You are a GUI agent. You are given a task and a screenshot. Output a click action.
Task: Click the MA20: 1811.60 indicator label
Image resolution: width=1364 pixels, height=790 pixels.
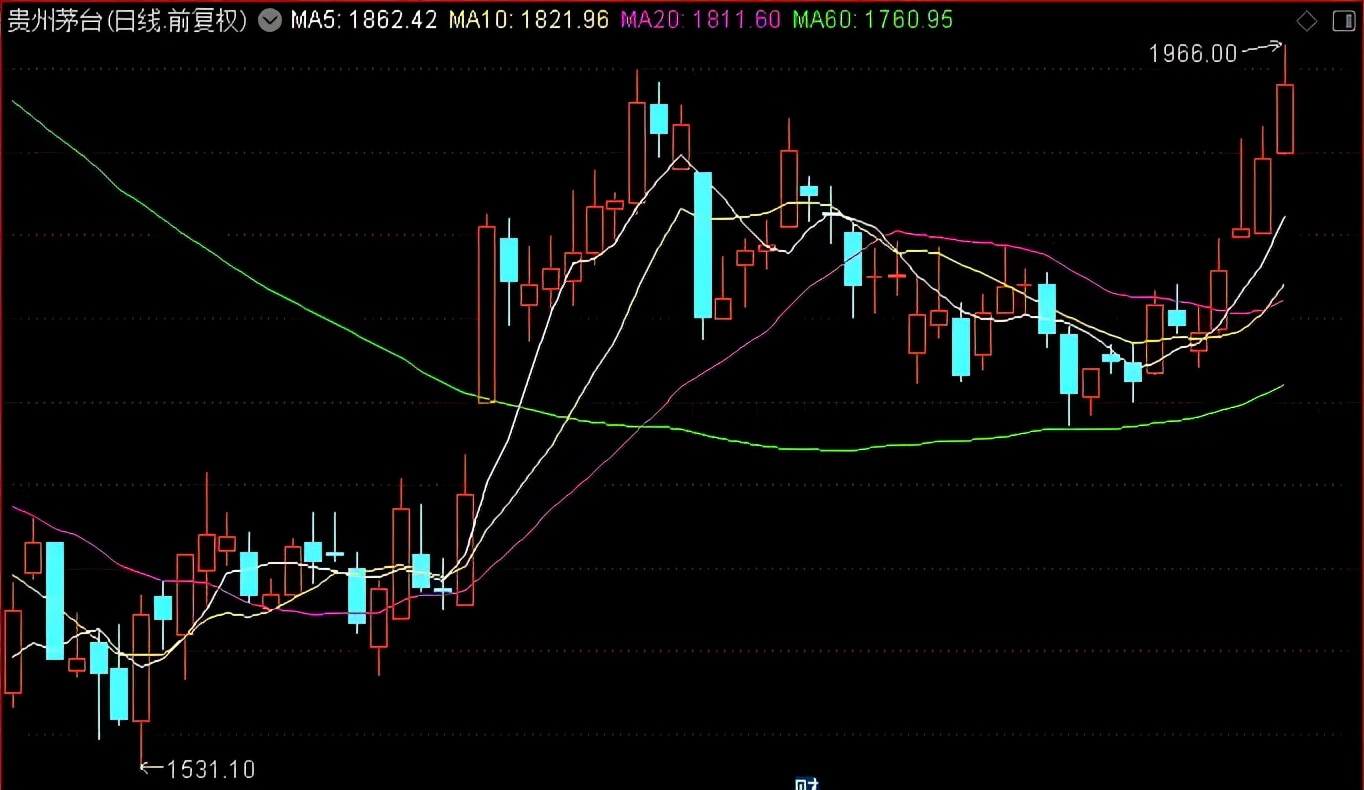(700, 20)
